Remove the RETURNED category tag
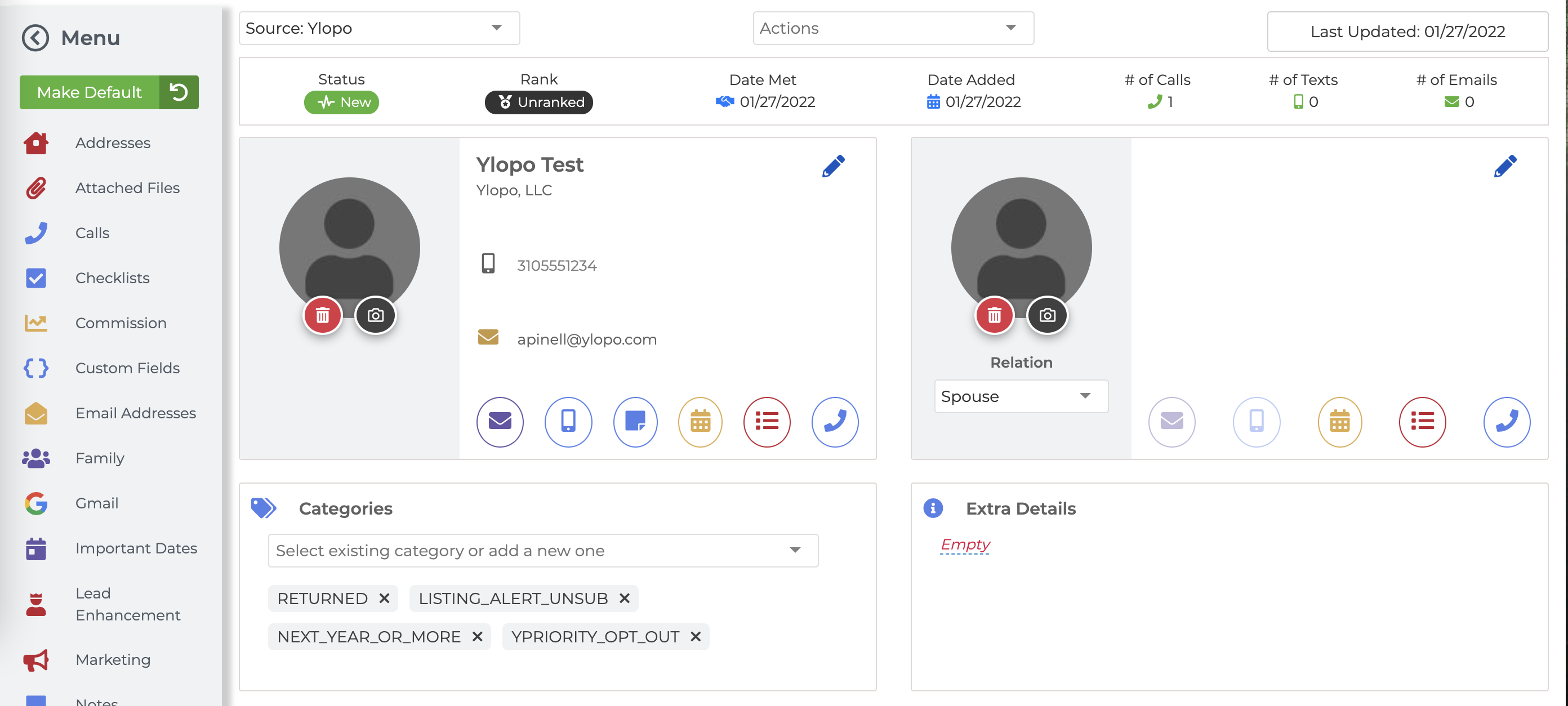The image size is (1568, 706). (x=384, y=598)
